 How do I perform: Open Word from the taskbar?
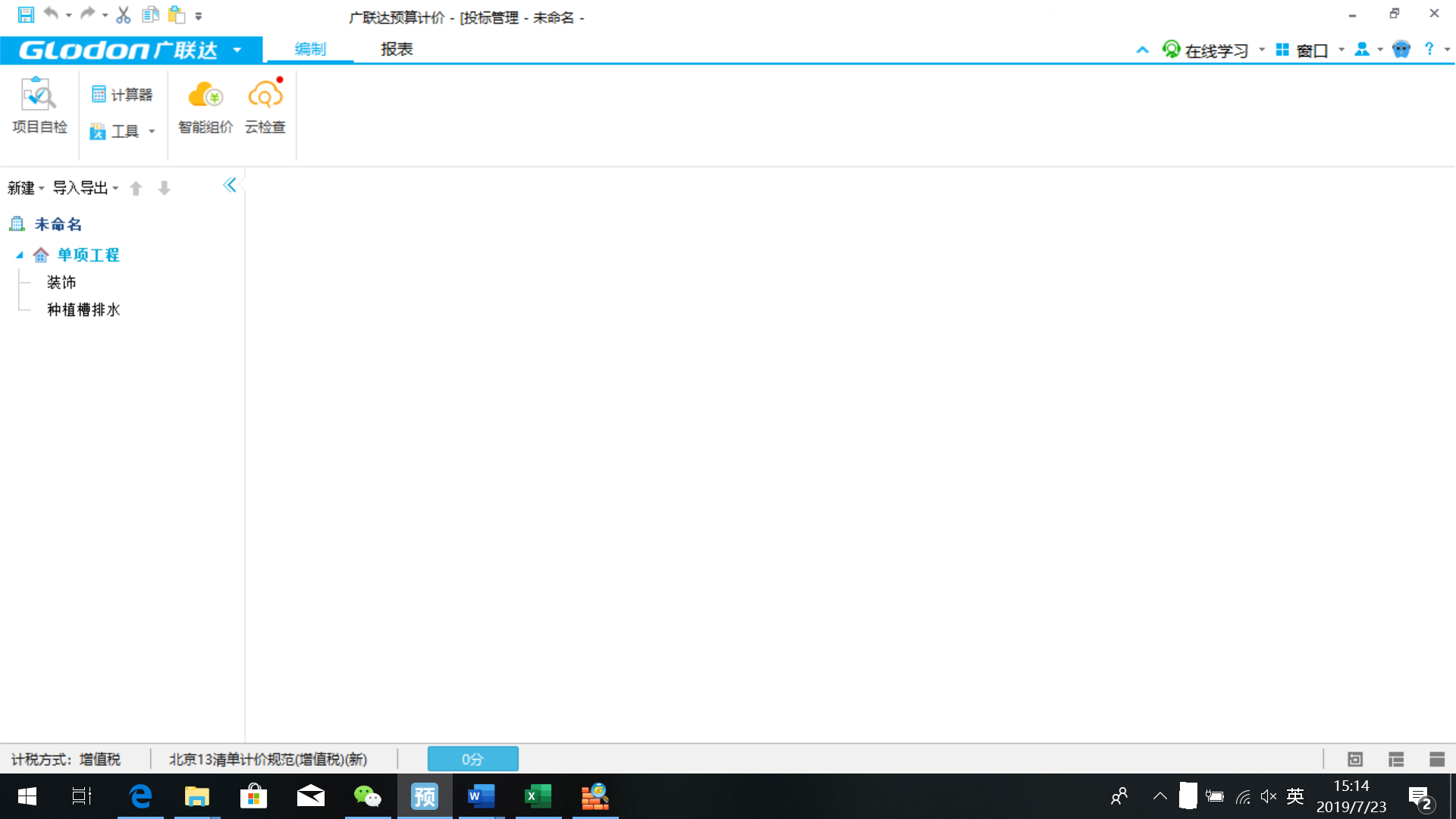click(482, 796)
